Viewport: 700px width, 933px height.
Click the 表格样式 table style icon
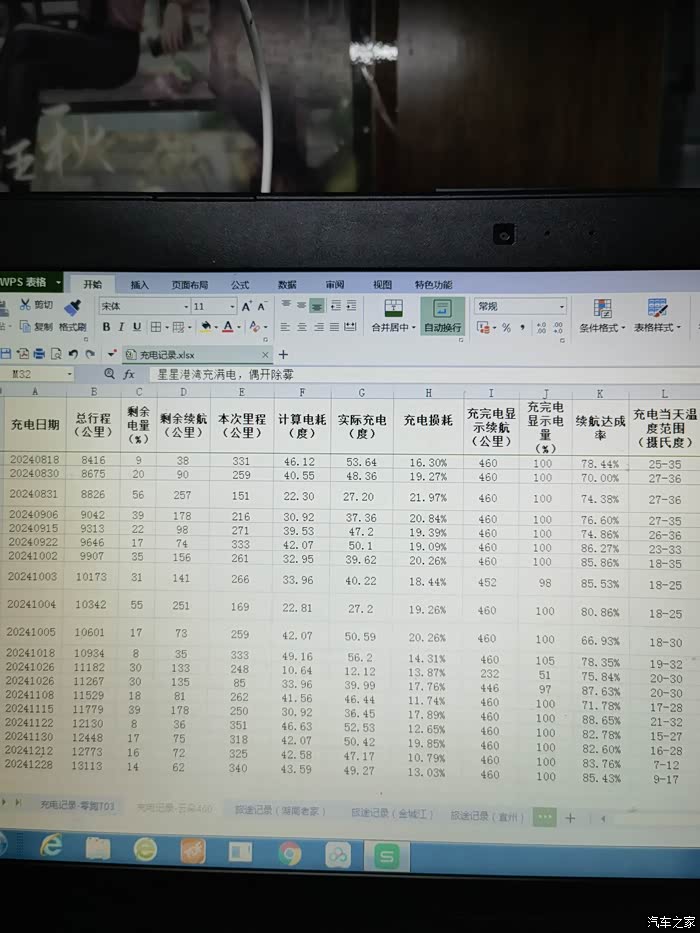click(x=657, y=308)
